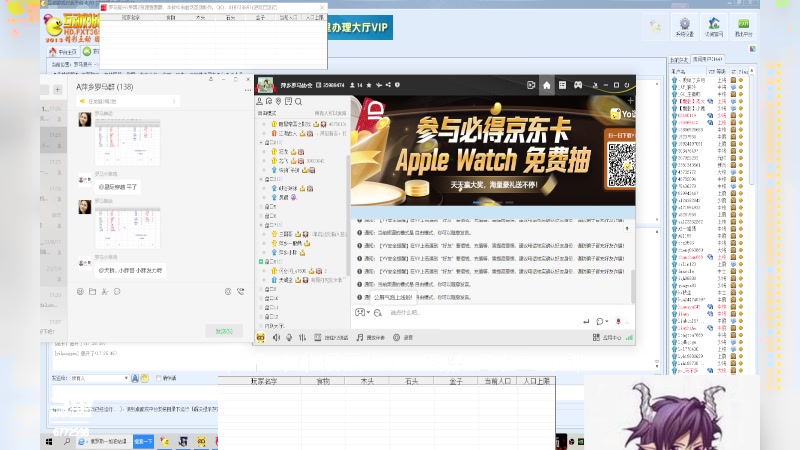The height and width of the screenshot is (450, 800).
Task: Click the plus icon at the banner's top right
Action: coord(631,101)
